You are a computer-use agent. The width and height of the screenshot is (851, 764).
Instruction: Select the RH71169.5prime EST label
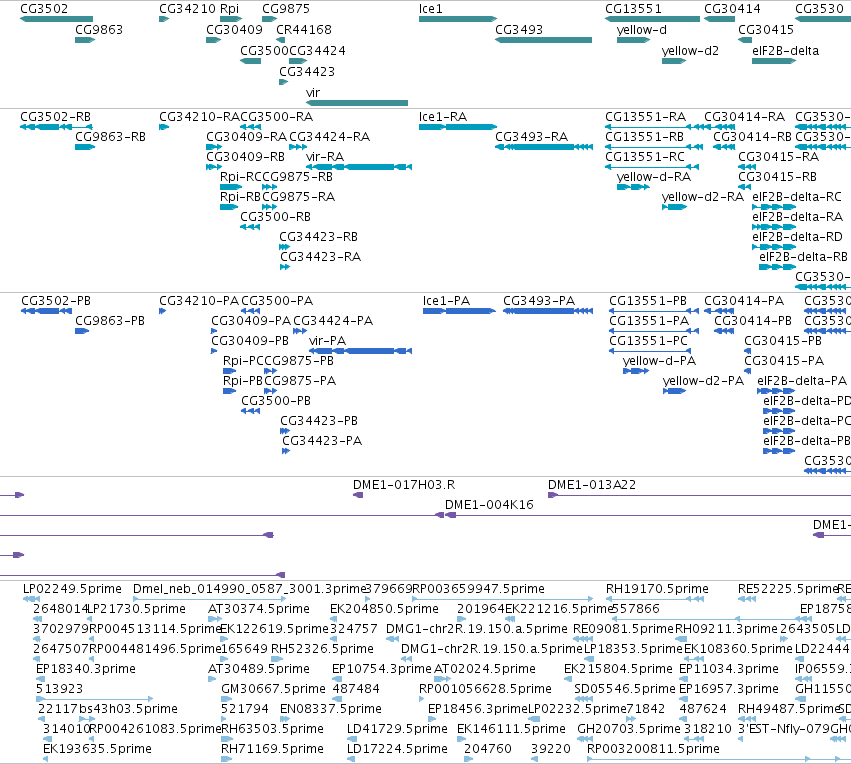(272, 749)
